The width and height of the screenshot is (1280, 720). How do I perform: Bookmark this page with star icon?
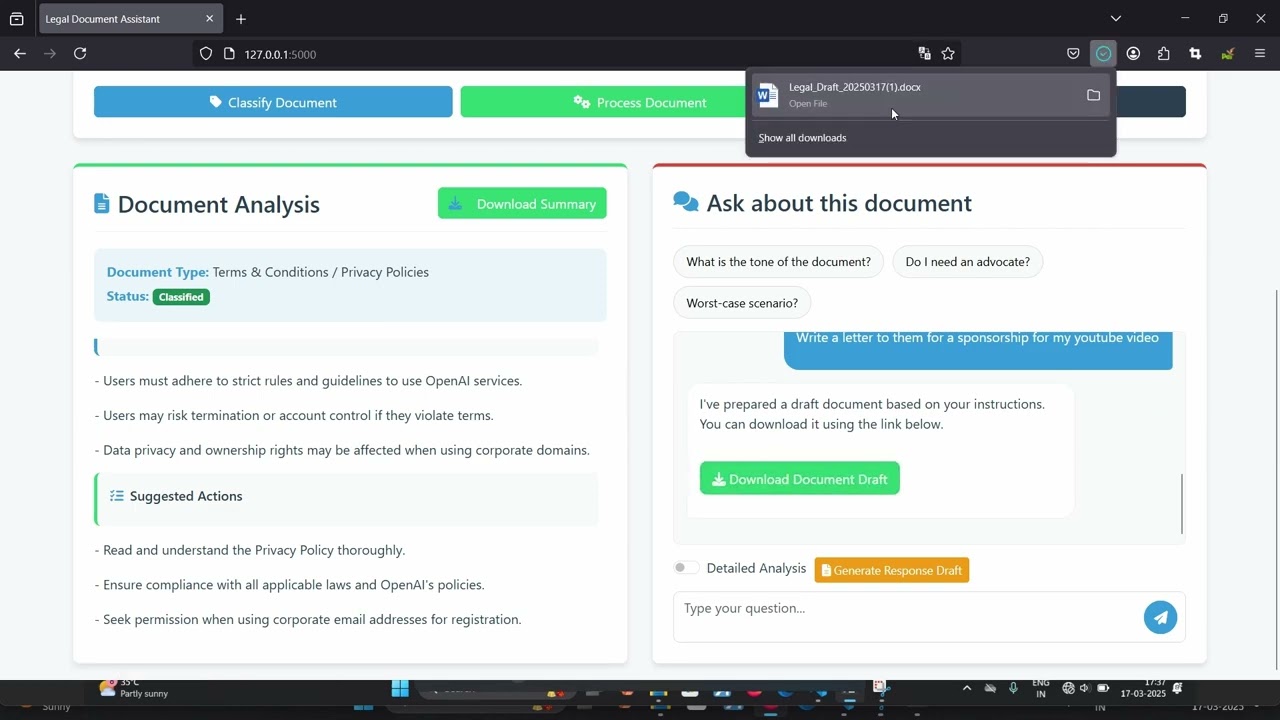[948, 54]
